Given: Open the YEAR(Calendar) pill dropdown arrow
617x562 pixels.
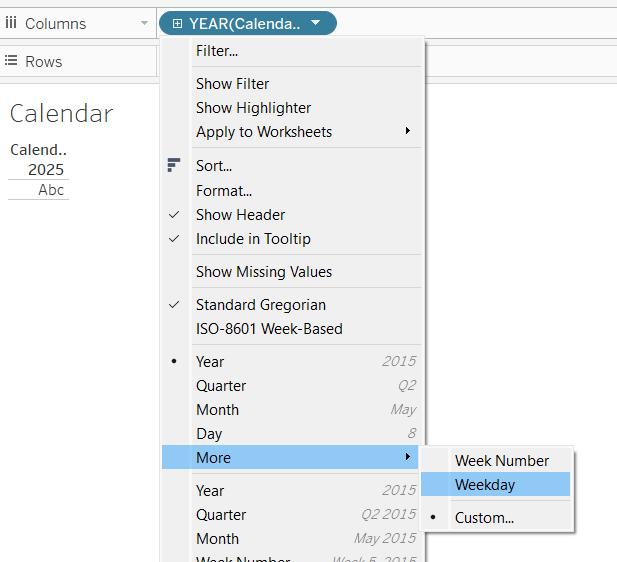Looking at the screenshot, I should click(x=316, y=23).
